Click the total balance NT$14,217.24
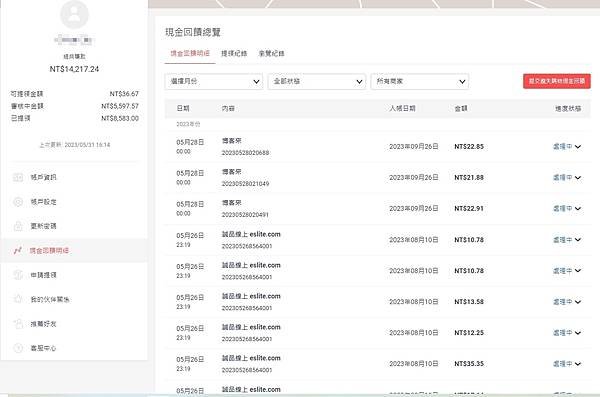Viewport: 600px width, 397px height. pos(74,69)
